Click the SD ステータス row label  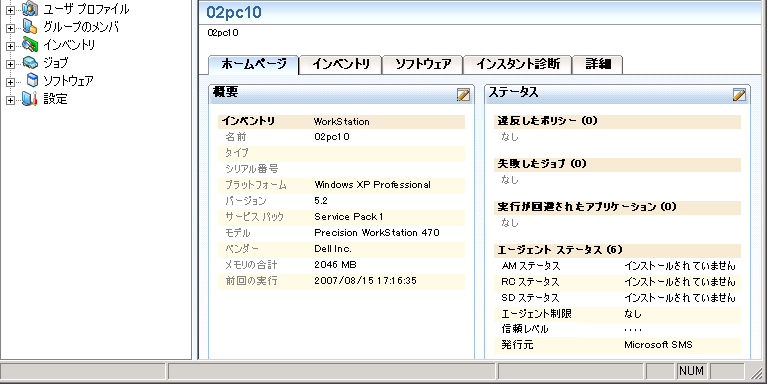click(x=530, y=298)
